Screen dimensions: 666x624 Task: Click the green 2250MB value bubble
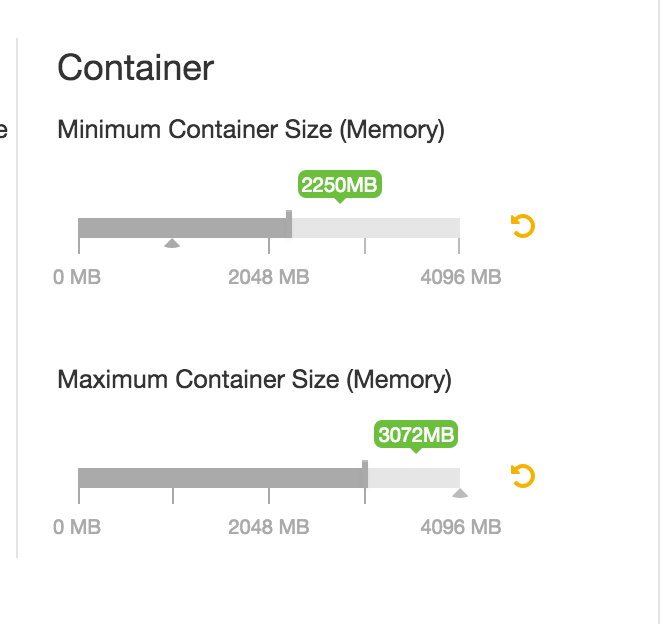[340, 185]
